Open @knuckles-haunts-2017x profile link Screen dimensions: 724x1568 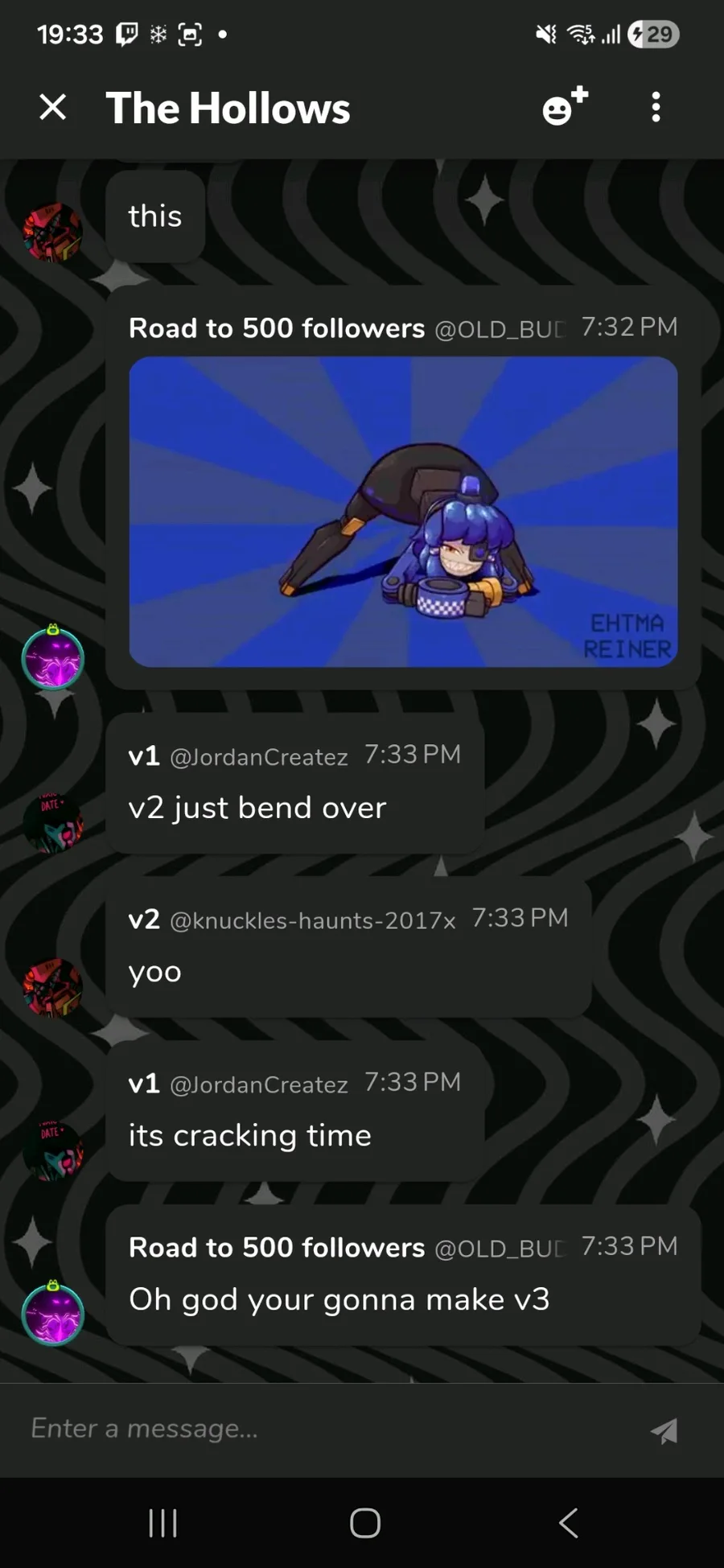pos(313,920)
